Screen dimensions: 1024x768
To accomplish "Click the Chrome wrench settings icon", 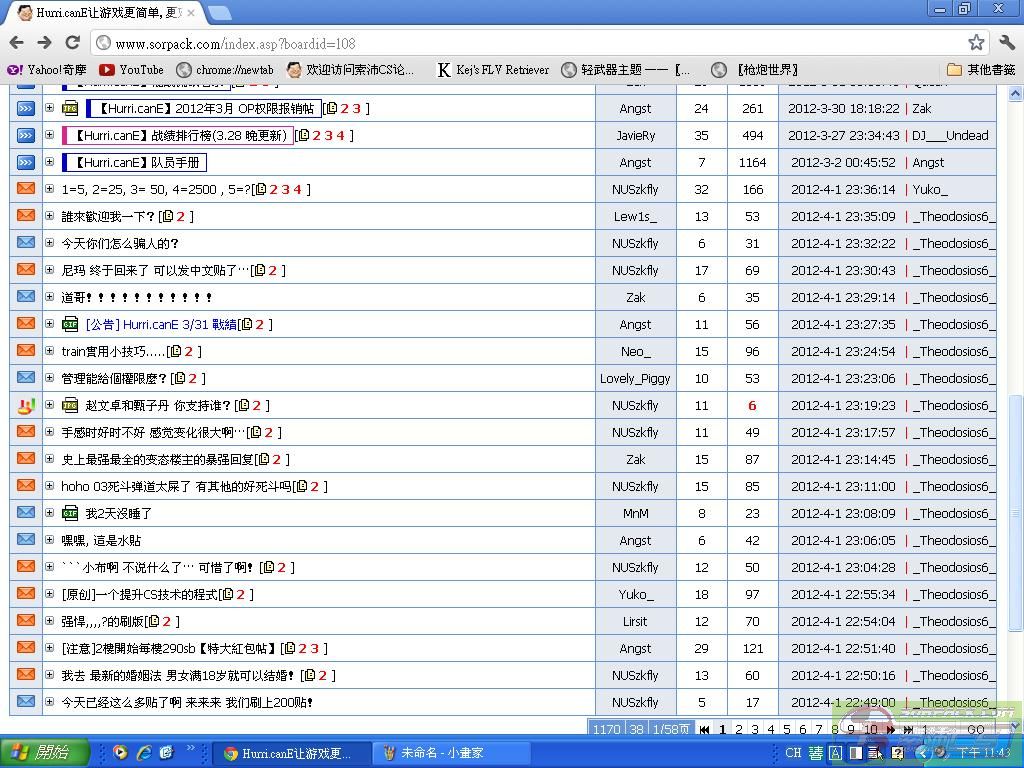I will point(1006,42).
